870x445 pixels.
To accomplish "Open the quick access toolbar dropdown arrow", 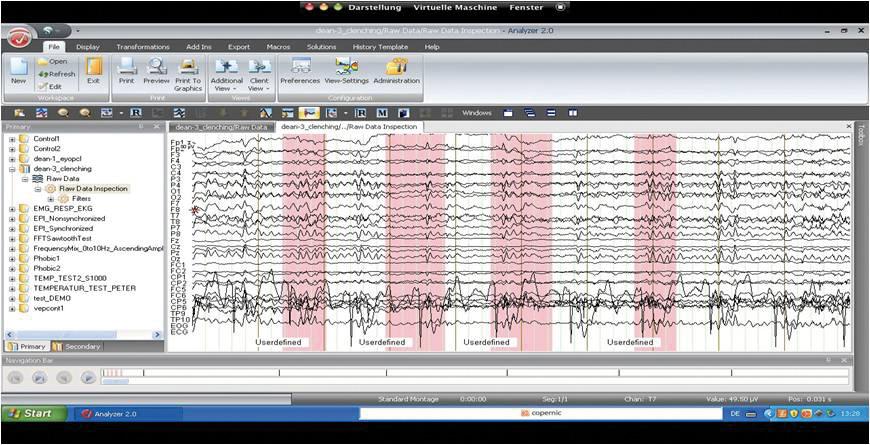I will coord(78,30).
